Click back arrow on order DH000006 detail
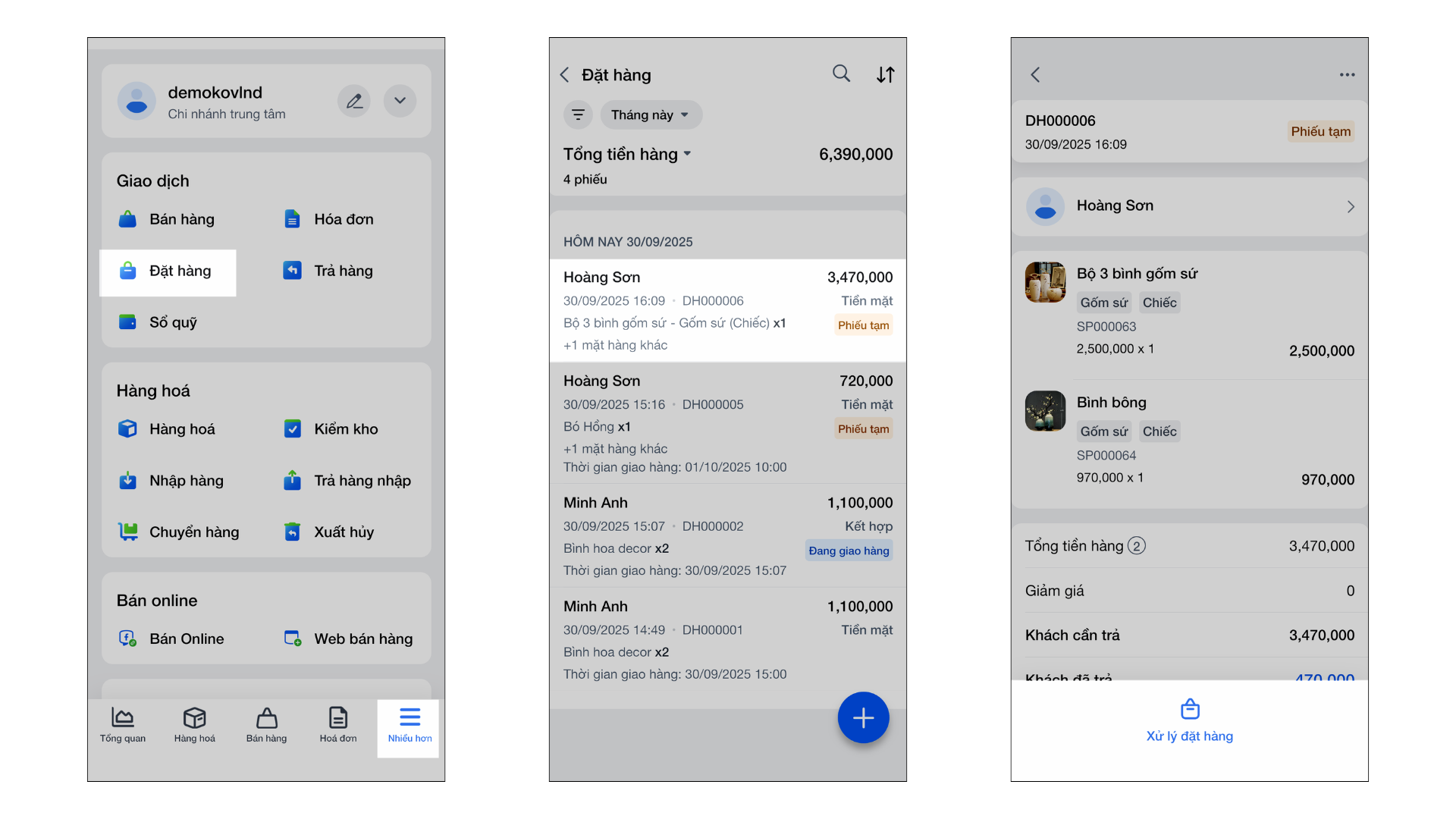Image resolution: width=1456 pixels, height=819 pixels. [x=1036, y=74]
